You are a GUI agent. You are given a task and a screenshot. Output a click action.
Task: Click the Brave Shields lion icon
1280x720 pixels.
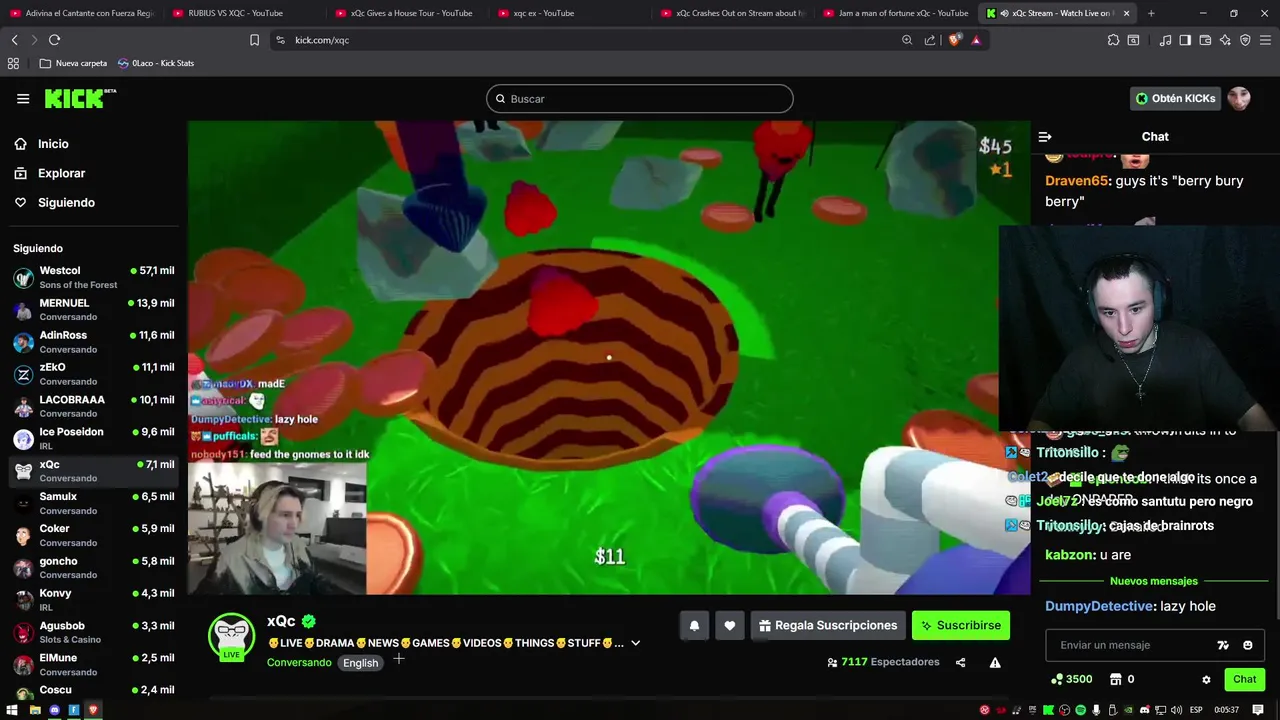(x=954, y=40)
